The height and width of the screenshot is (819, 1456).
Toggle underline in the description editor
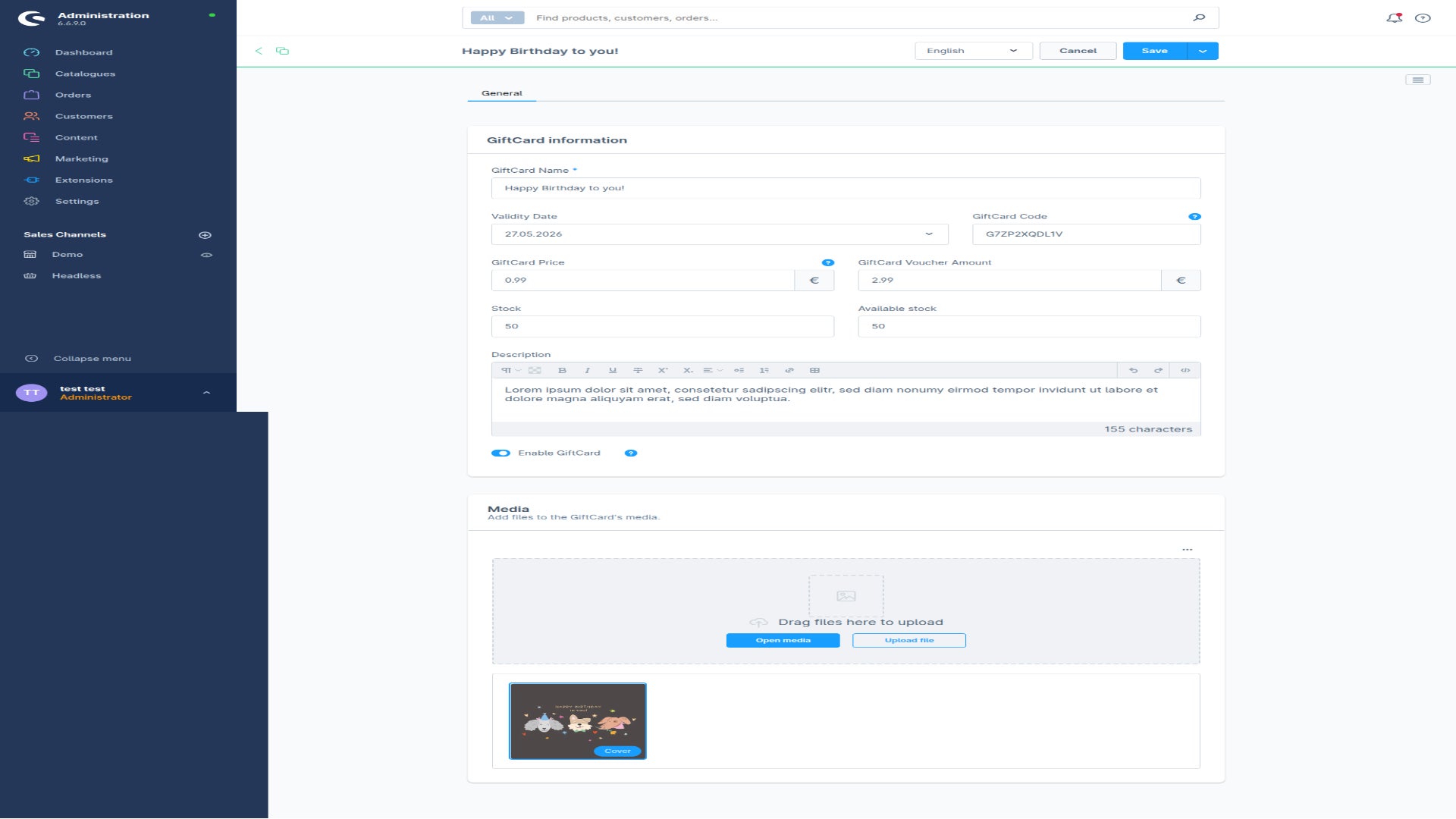pyautogui.click(x=613, y=371)
